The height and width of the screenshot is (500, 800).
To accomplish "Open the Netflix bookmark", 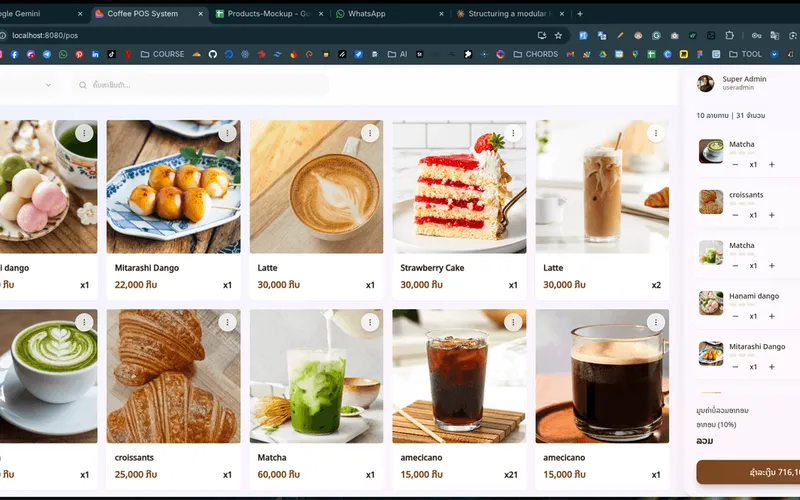I will pos(128,54).
